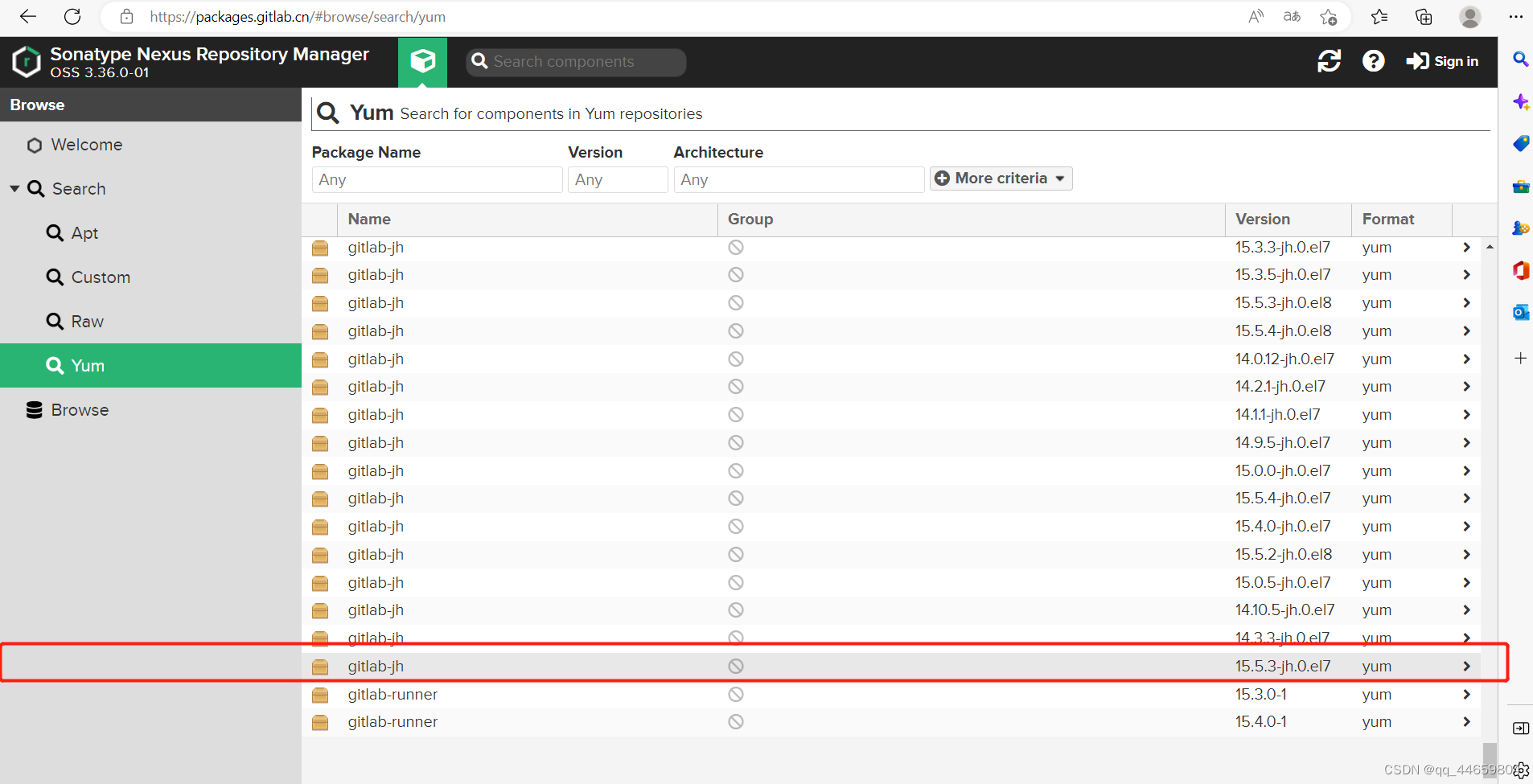Expand the gitlab-jh 15.5.3-jh.0.el8 row arrow

tap(1466, 303)
